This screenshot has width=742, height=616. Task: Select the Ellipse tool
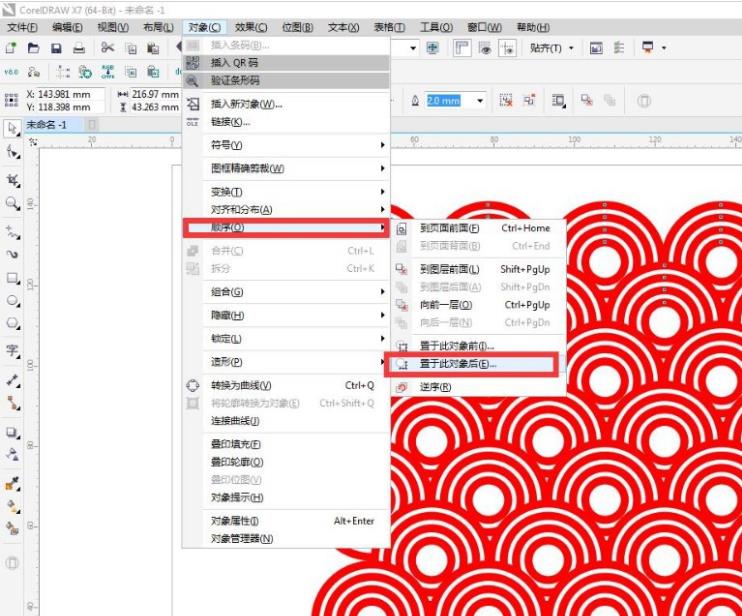[x=12, y=300]
